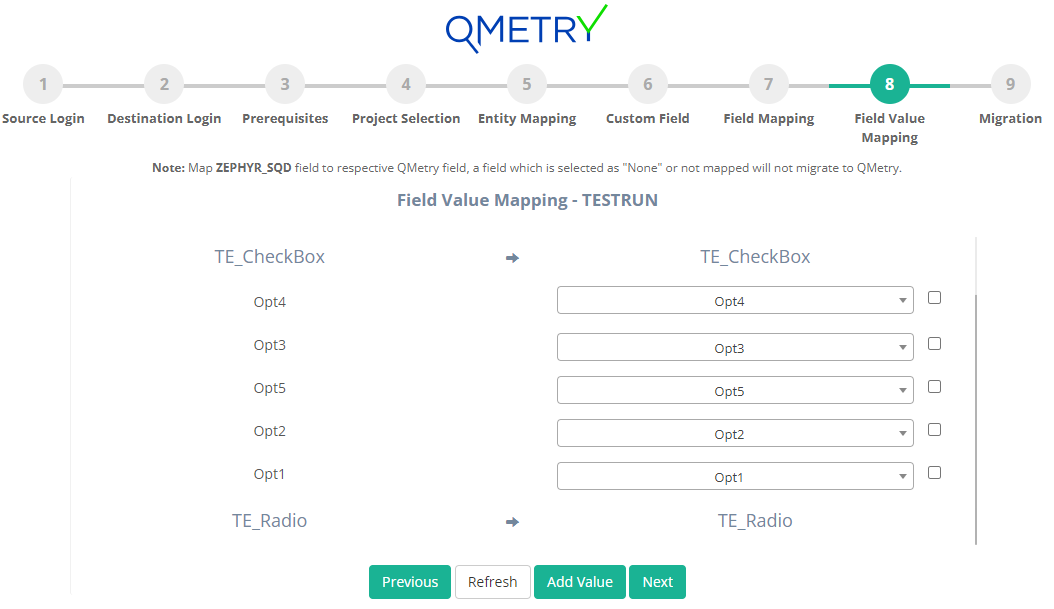Open the Opt2 destination value dropdown

735,434
